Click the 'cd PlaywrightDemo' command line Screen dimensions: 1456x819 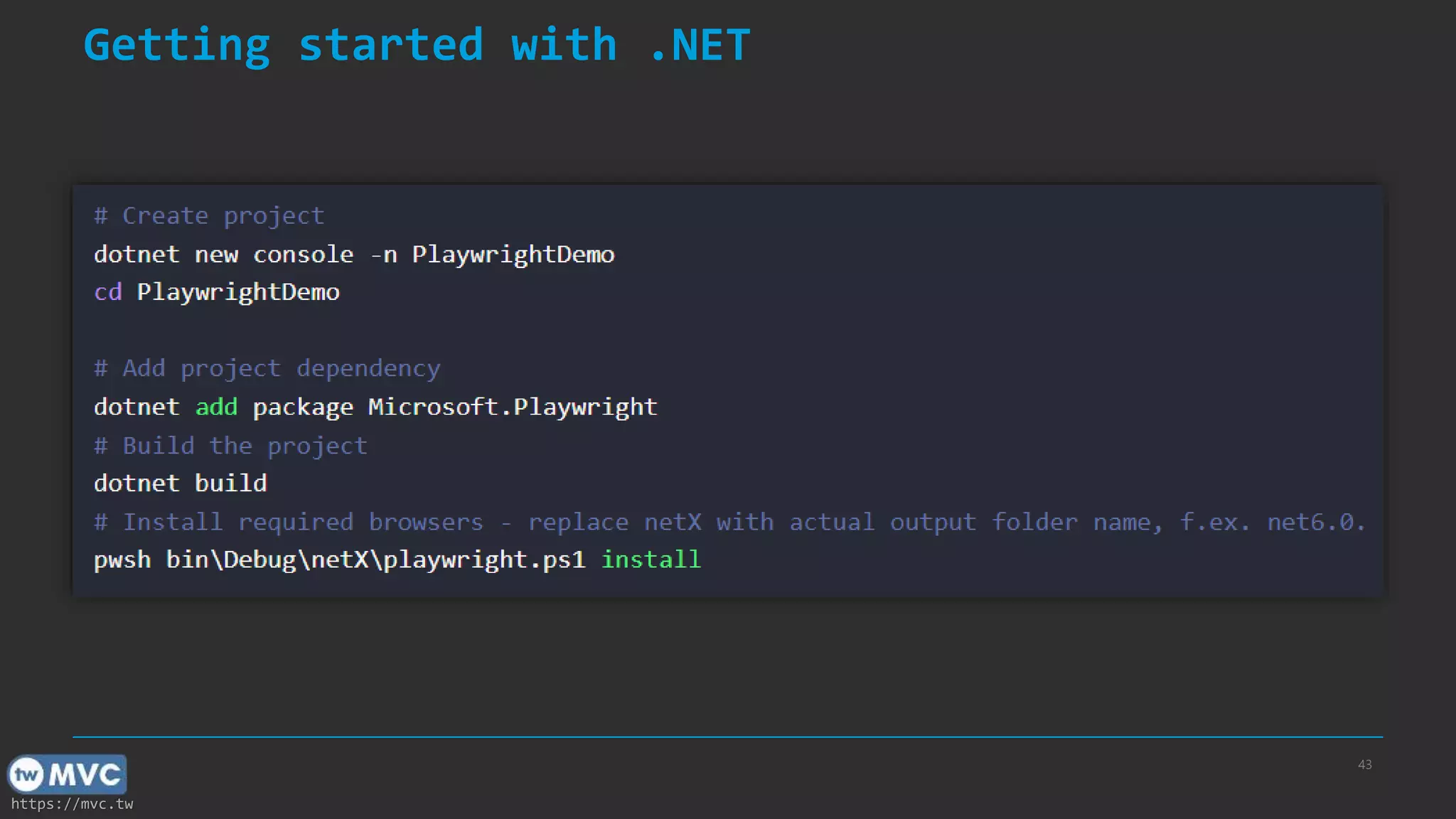217,292
